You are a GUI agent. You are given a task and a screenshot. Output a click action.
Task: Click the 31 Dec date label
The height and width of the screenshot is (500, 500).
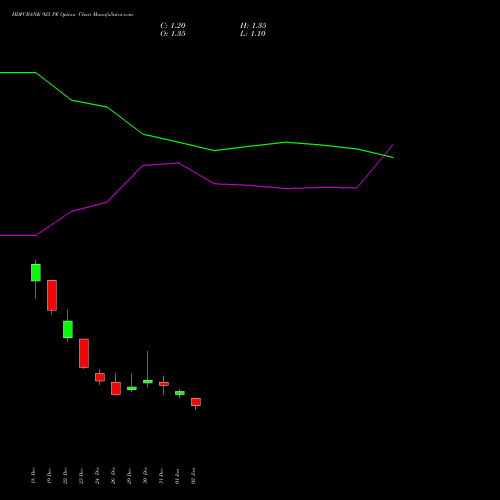(x=161, y=476)
